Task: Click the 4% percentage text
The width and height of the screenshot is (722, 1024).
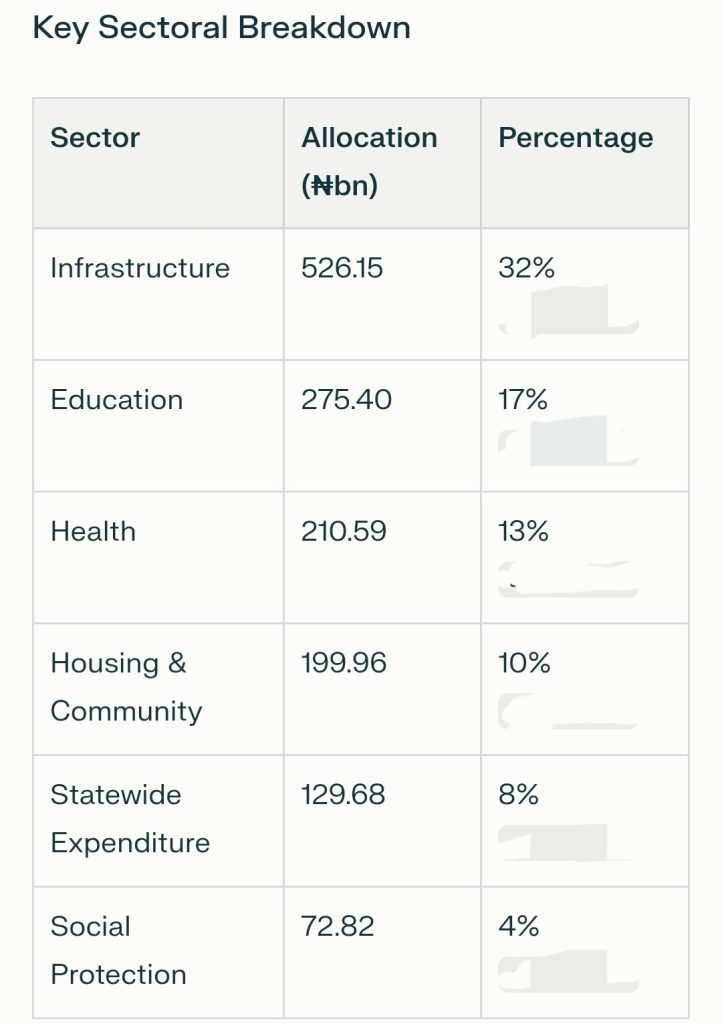Action: pyautogui.click(x=519, y=926)
